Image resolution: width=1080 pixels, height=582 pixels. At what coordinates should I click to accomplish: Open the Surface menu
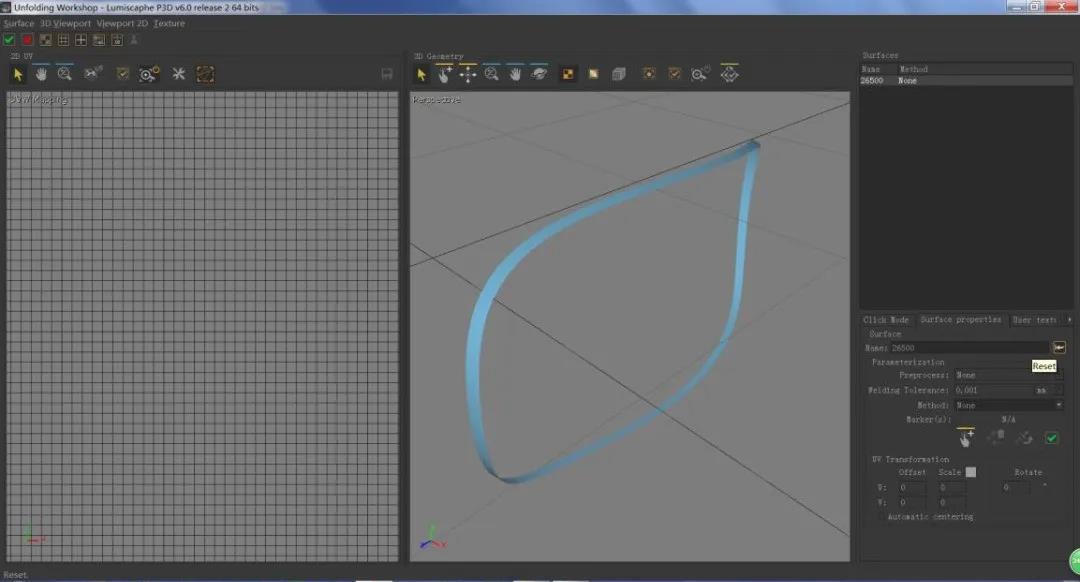coord(18,23)
